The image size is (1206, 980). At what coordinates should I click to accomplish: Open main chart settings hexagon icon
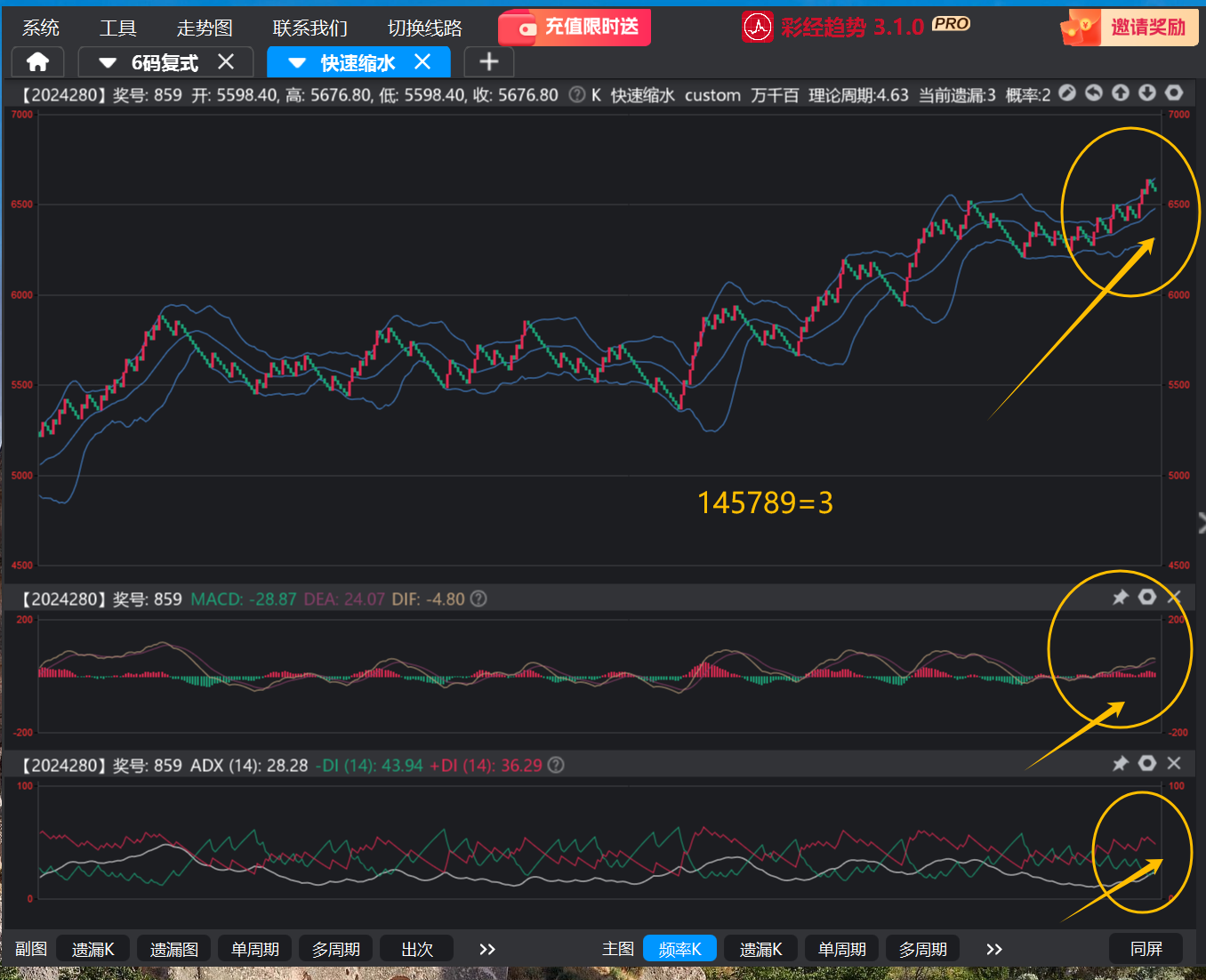coord(1174,93)
